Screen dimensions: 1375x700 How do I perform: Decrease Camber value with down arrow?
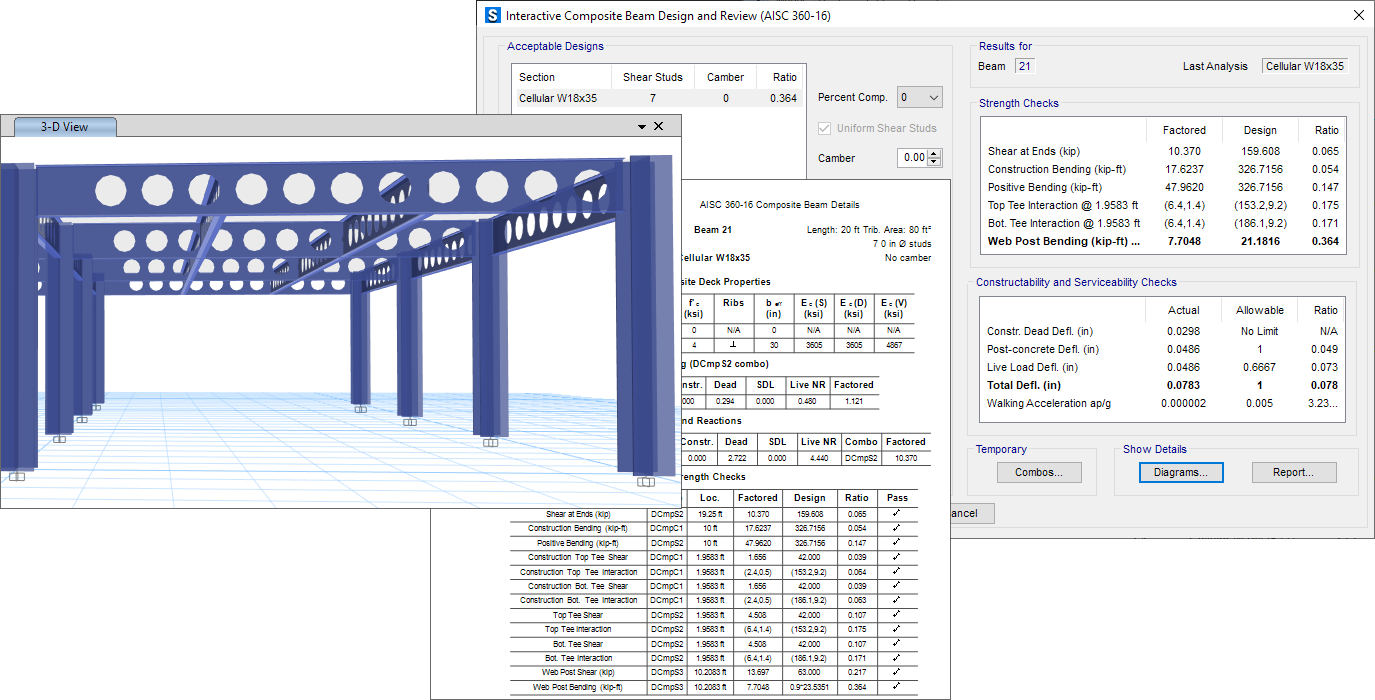click(x=935, y=162)
